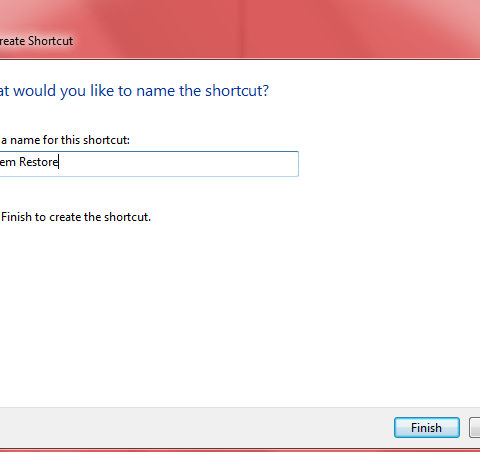Click the word "Finish" in the instruction sentence
480x452 pixels.
pos(16,217)
